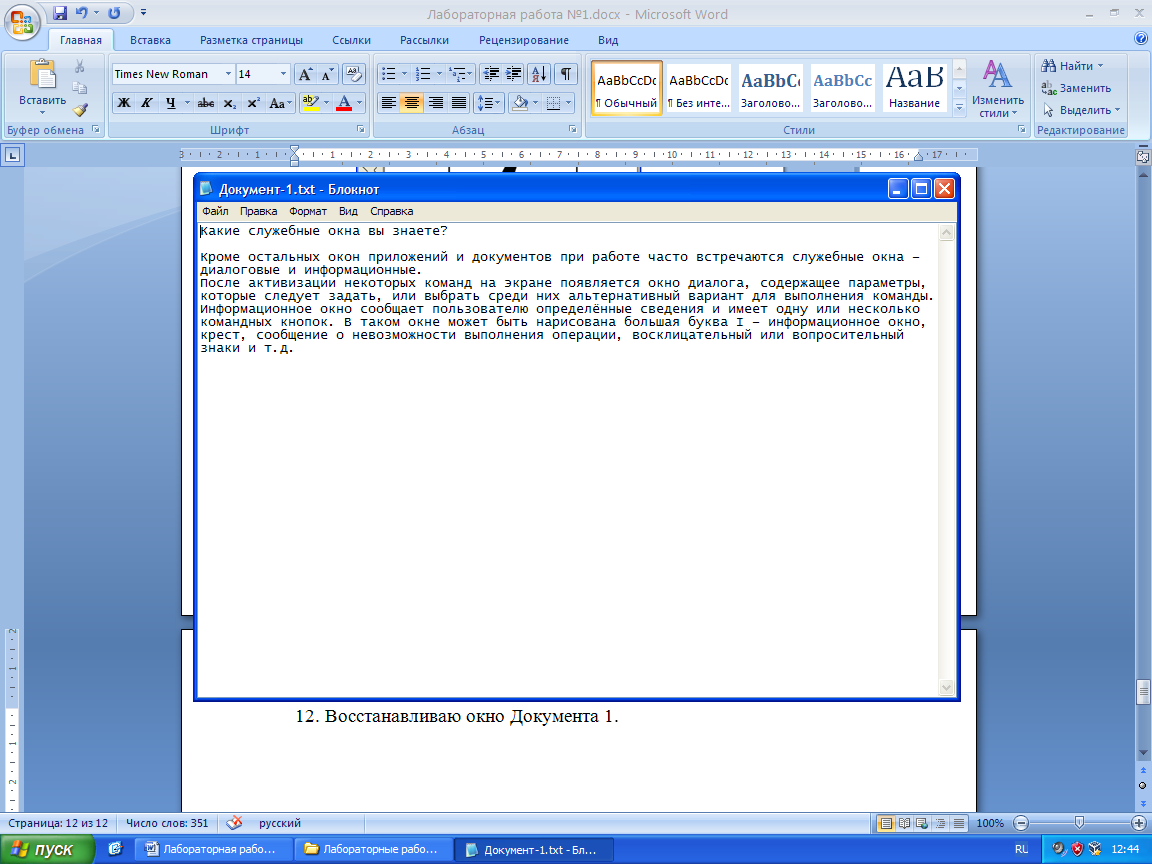Image resolution: width=1152 pixels, height=864 pixels.
Task: Expand numbered list dropdown
Action: [439, 73]
